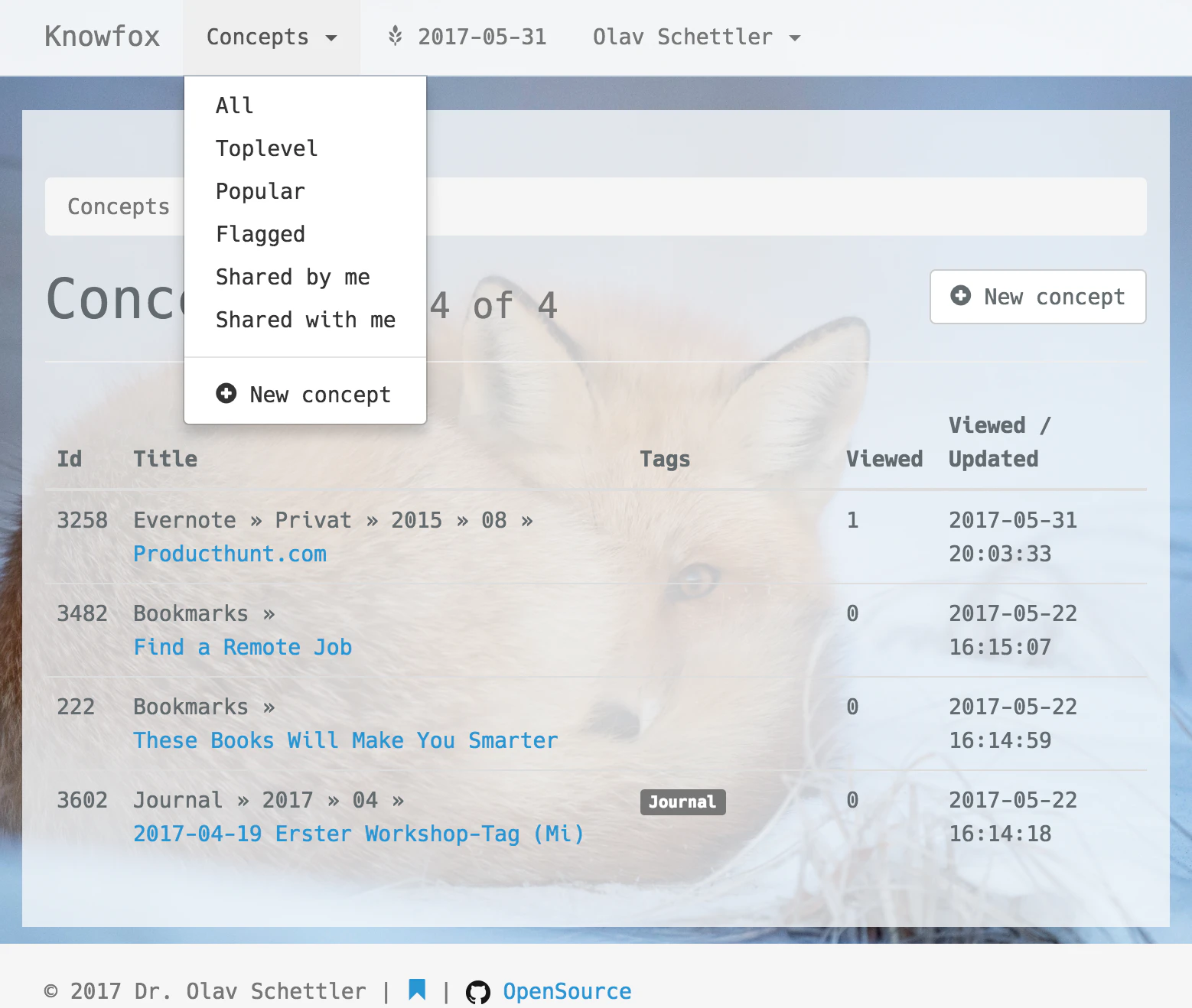Choose Flagged in the dropdown
Viewport: 1192px width, 1008px height.
[260, 234]
